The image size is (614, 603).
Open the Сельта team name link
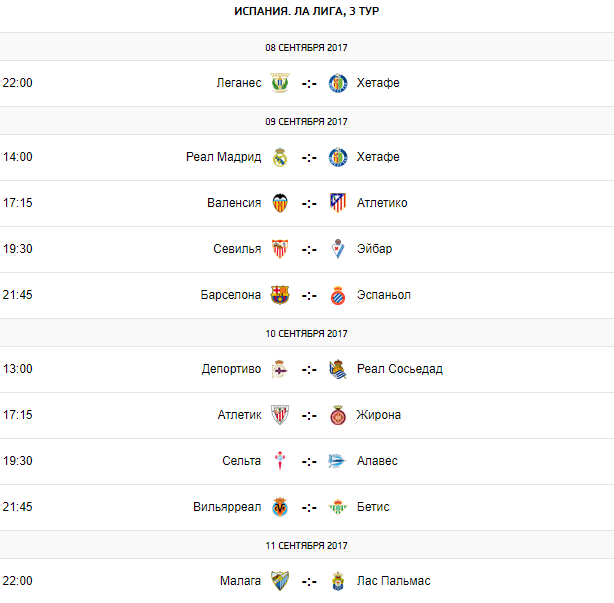pos(241,461)
